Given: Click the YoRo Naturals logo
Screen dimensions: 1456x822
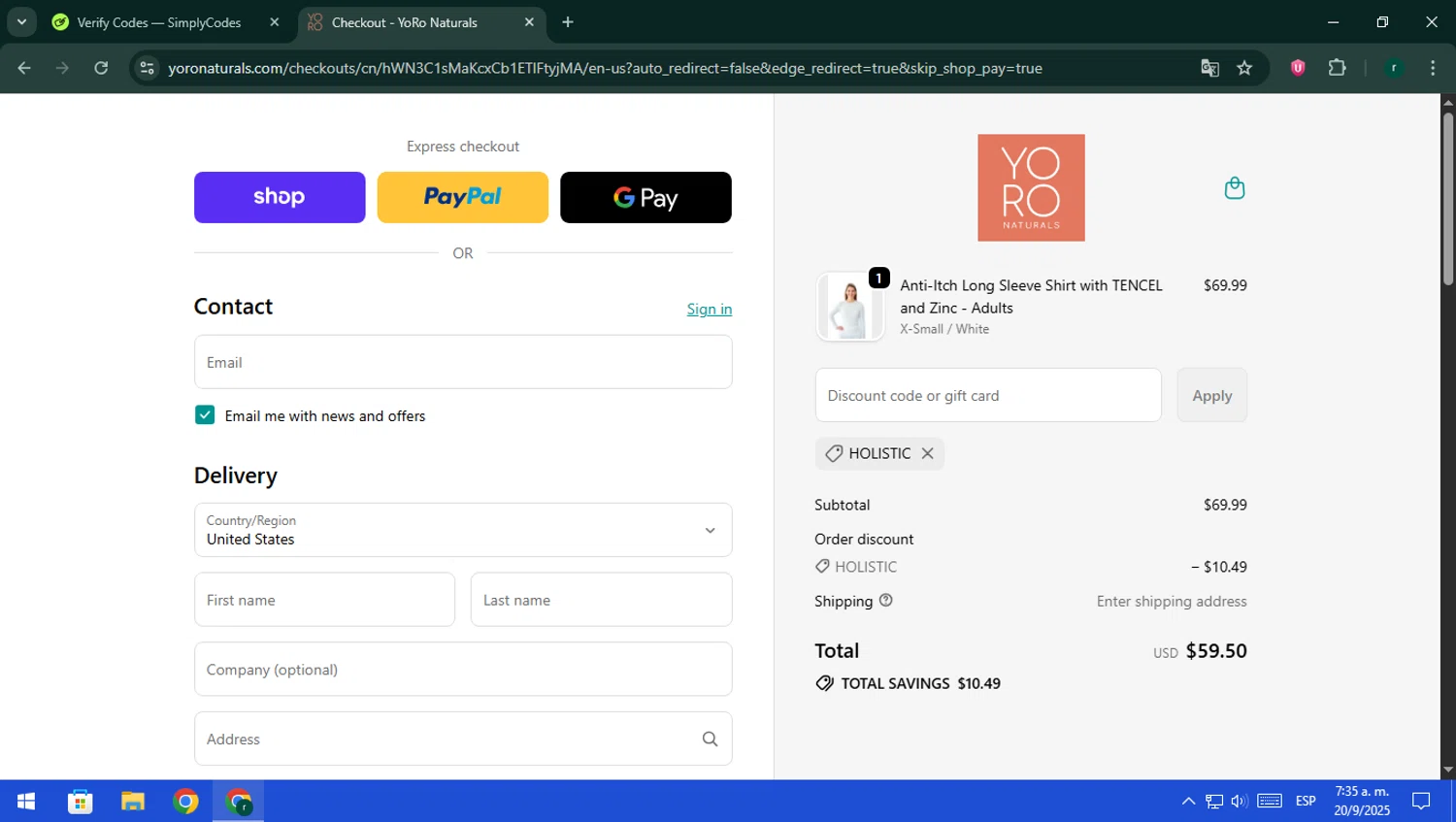Looking at the screenshot, I should tap(1031, 187).
